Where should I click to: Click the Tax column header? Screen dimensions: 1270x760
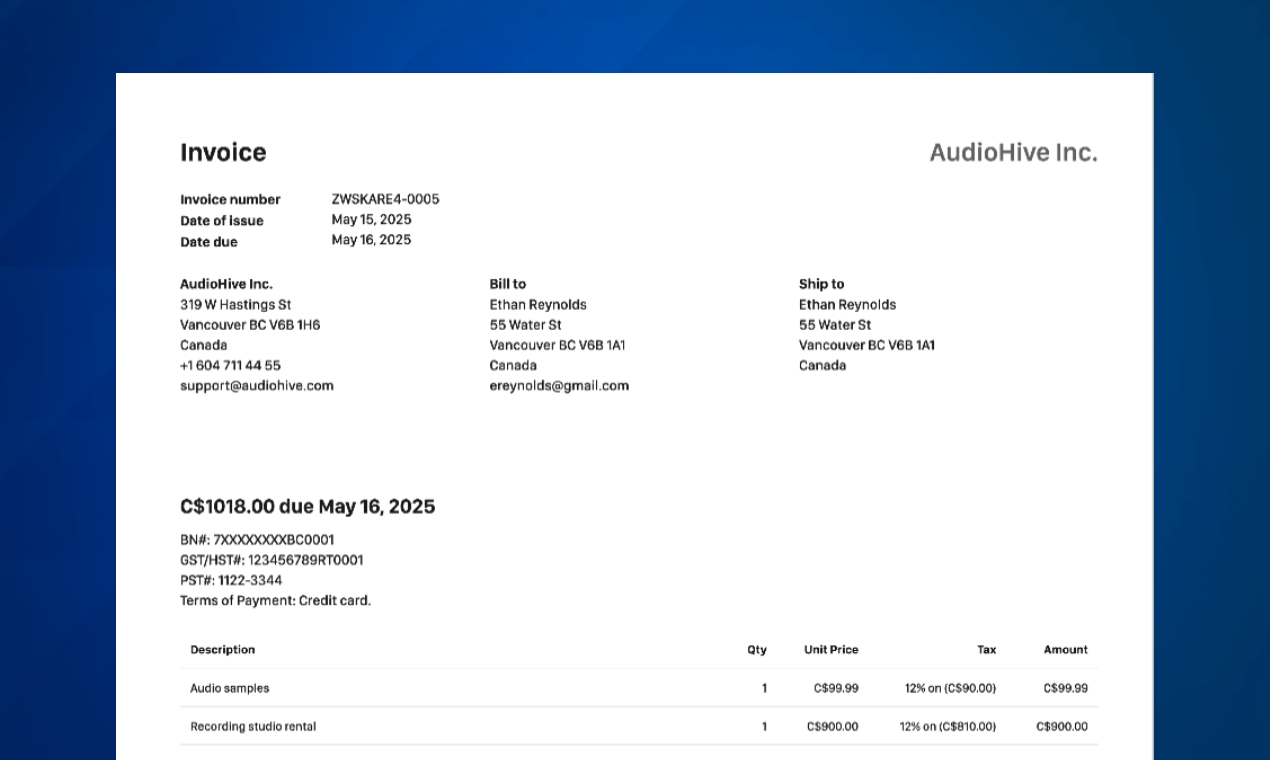(x=987, y=650)
